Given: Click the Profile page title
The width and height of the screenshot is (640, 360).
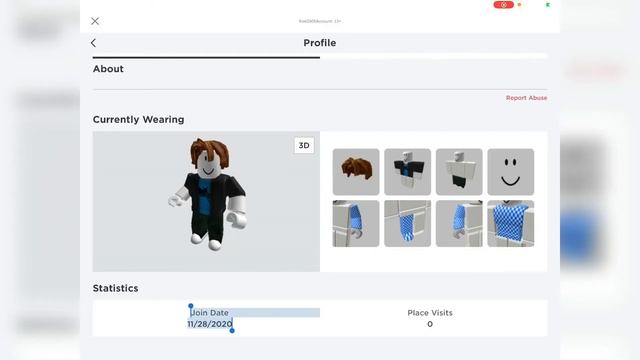Looking at the screenshot, I should (320, 43).
